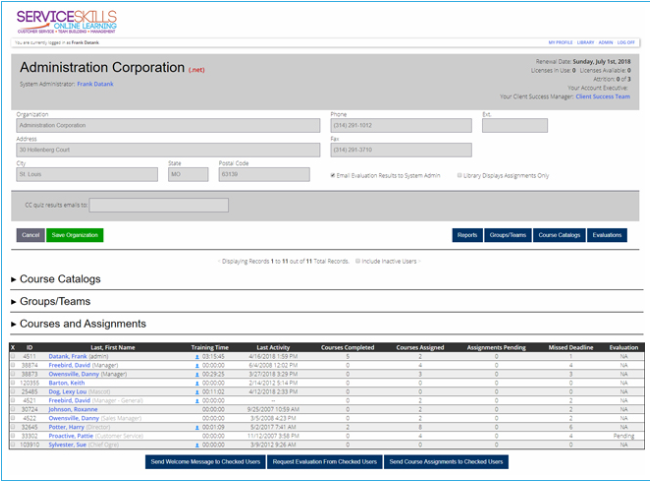Click user icon in Dog, Lexy Lou row
Image resolution: width=650 pixels, height=481 pixels.
click(197, 392)
